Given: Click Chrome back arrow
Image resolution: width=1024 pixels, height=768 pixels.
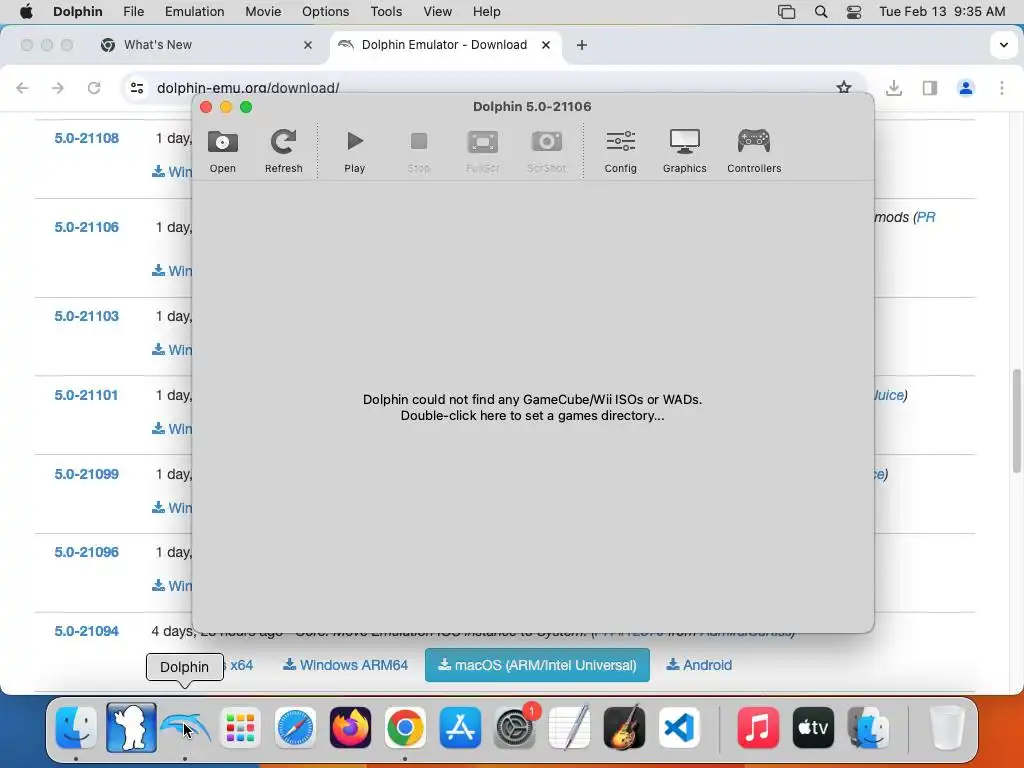Looking at the screenshot, I should [x=22, y=88].
